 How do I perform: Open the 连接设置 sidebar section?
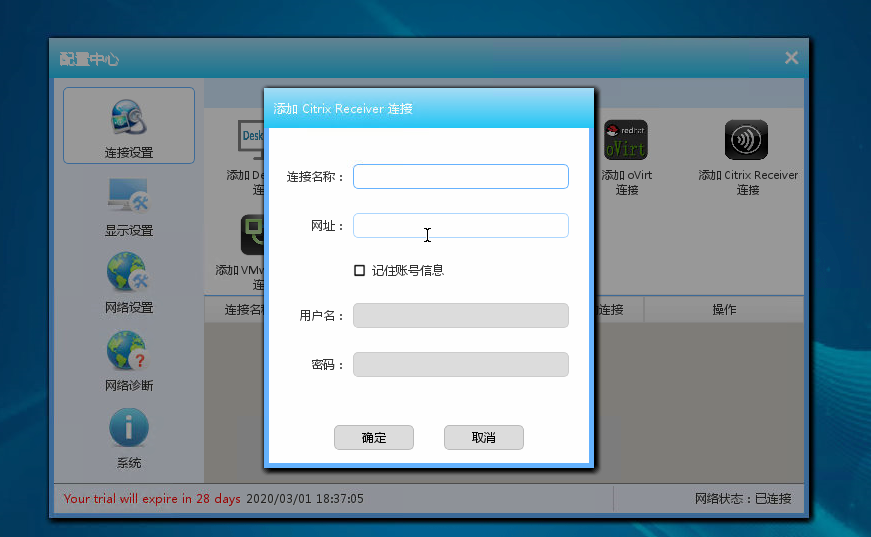[x=129, y=126]
